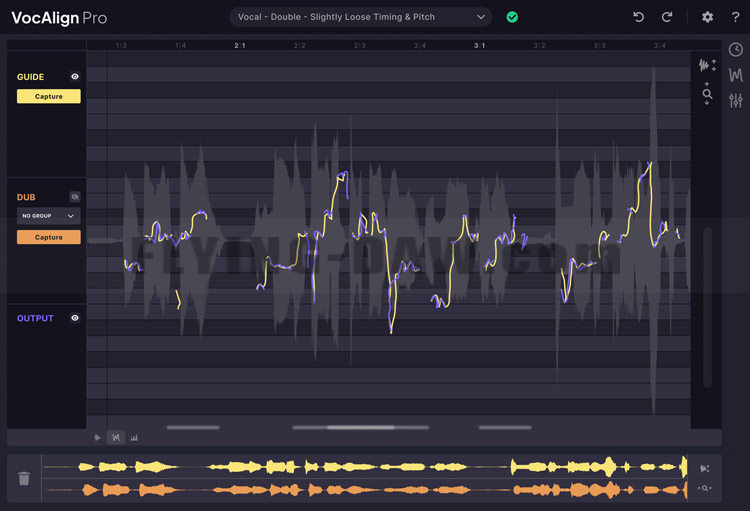
Task: Click the vertical magnifier zoom icon
Action: (707, 94)
